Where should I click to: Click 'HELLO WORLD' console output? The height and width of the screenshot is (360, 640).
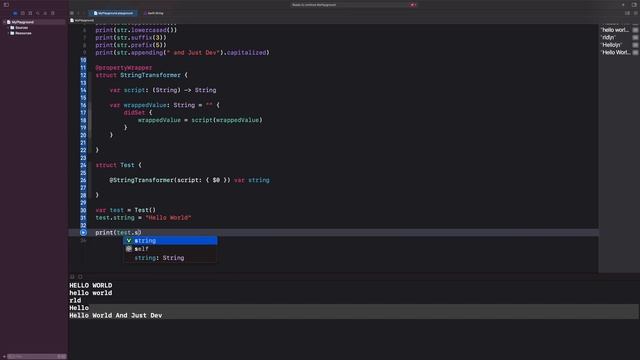[91, 285]
